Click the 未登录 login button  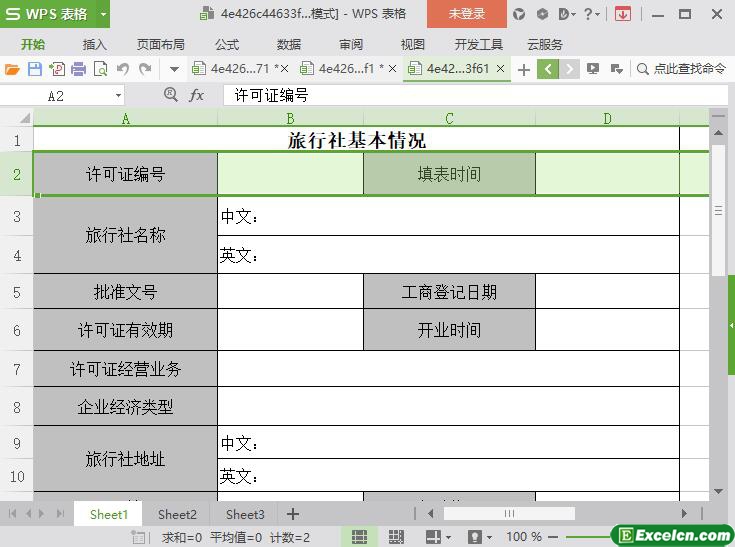[x=466, y=14]
